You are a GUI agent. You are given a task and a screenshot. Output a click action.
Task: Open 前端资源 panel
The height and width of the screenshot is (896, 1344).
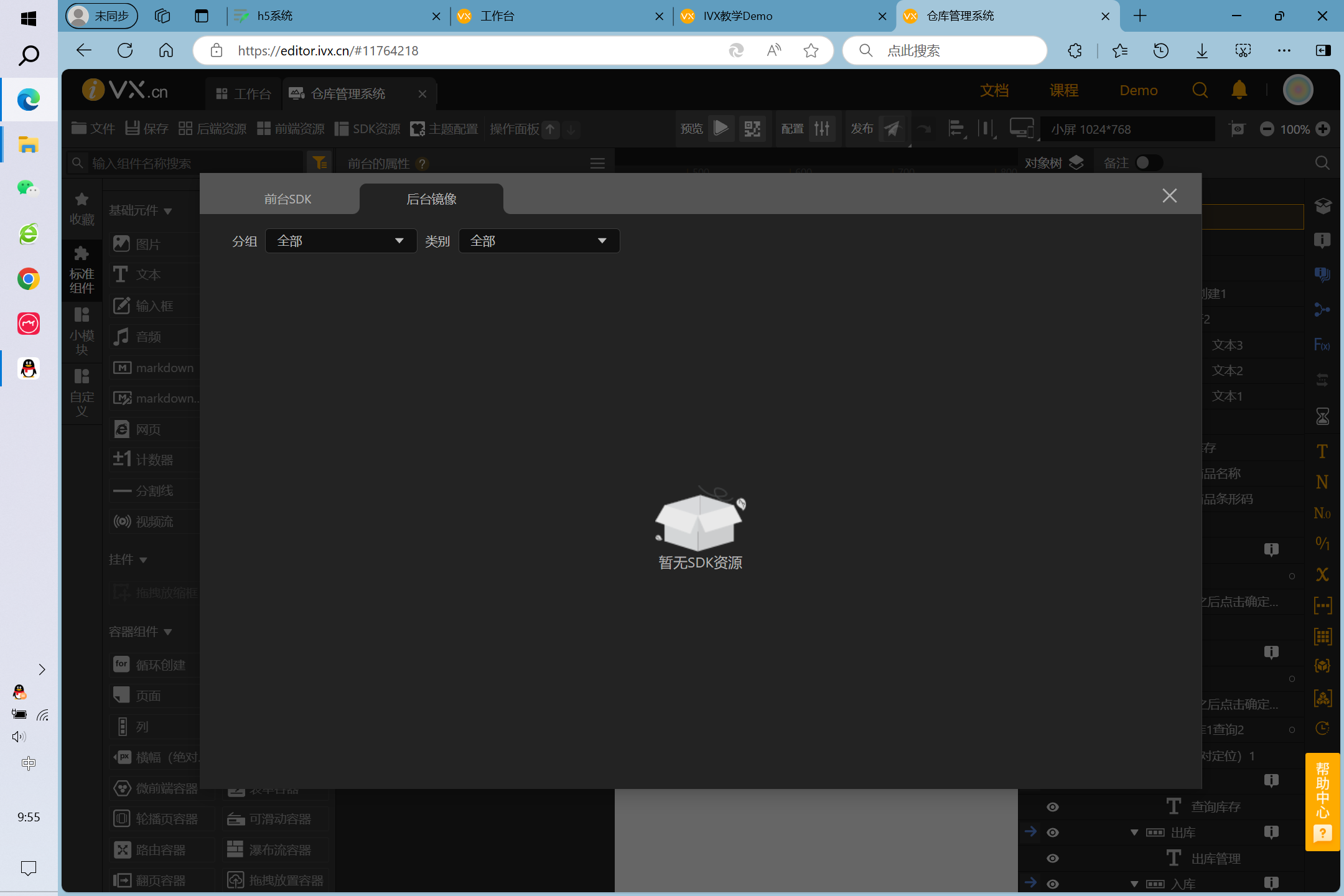291,128
